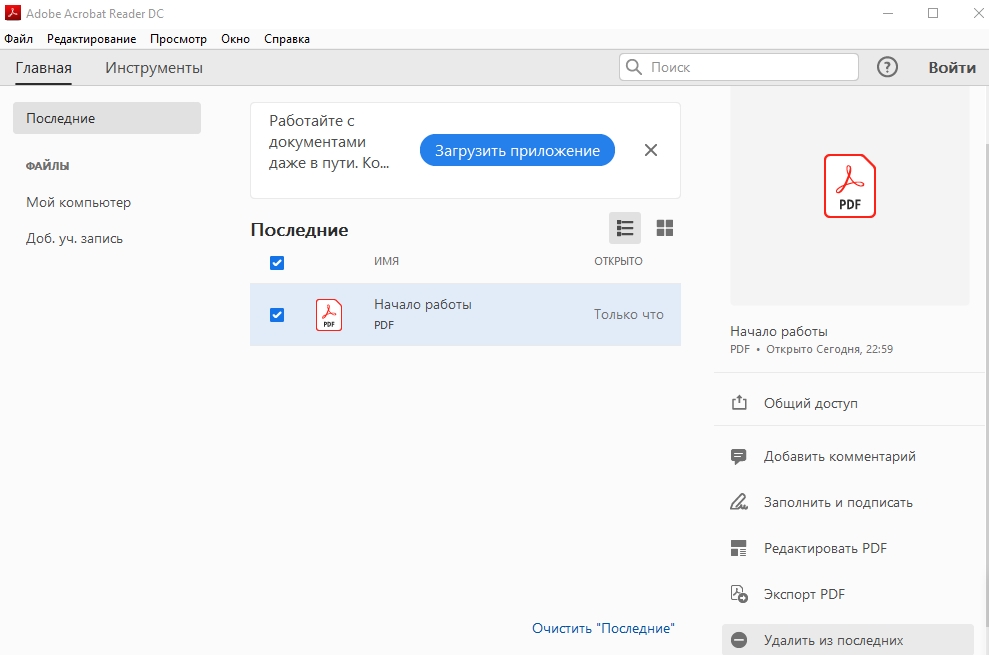Uncheck the Начало работы file checkbox
This screenshot has width=989, height=655.
(277, 314)
